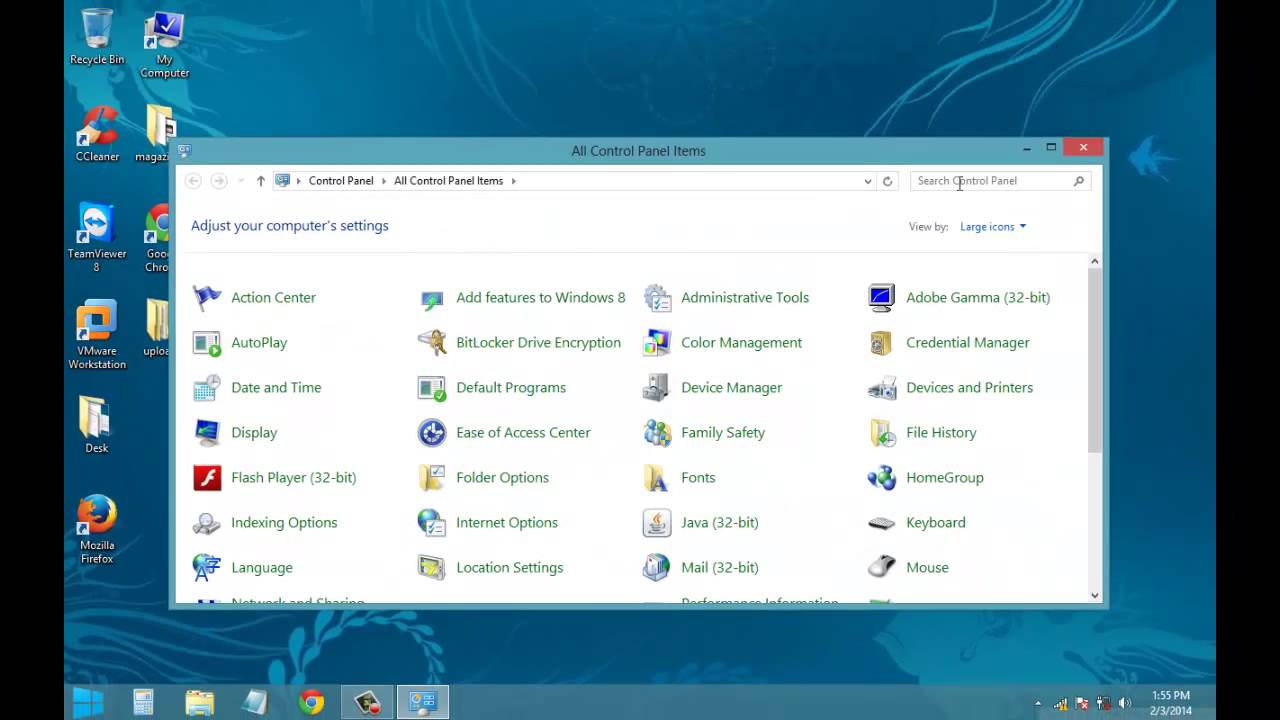Select the CCleaner desktop icon
1280x720 pixels.
click(97, 133)
